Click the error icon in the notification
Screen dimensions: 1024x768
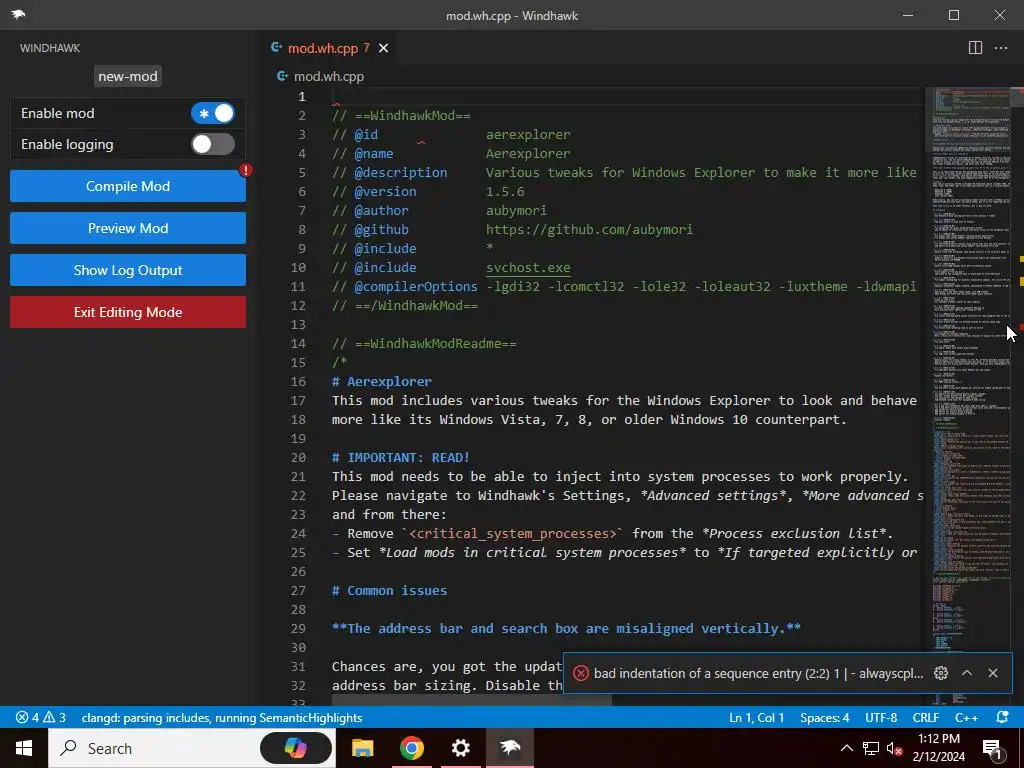point(581,673)
